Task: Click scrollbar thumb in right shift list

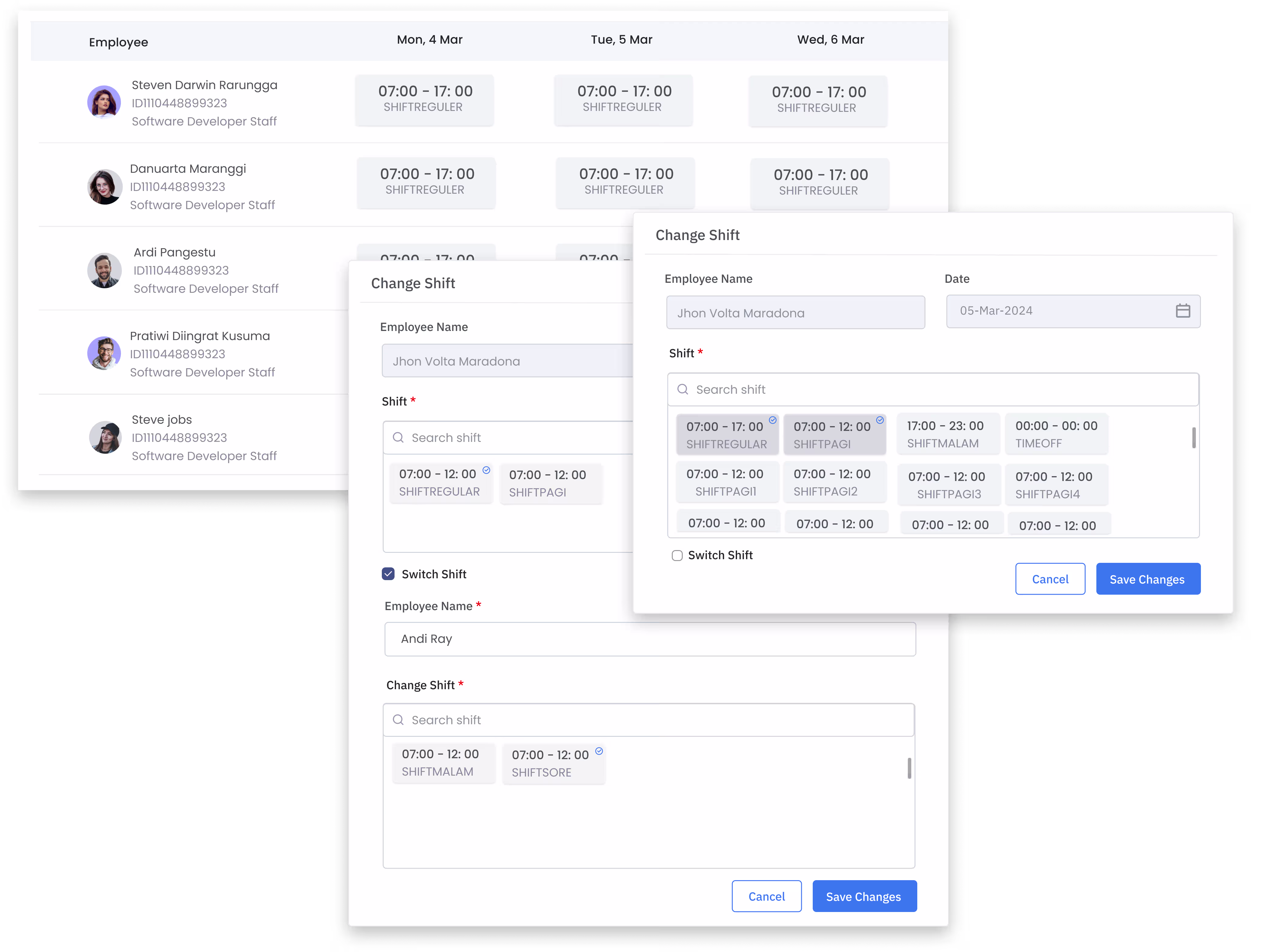Action: click(1194, 438)
